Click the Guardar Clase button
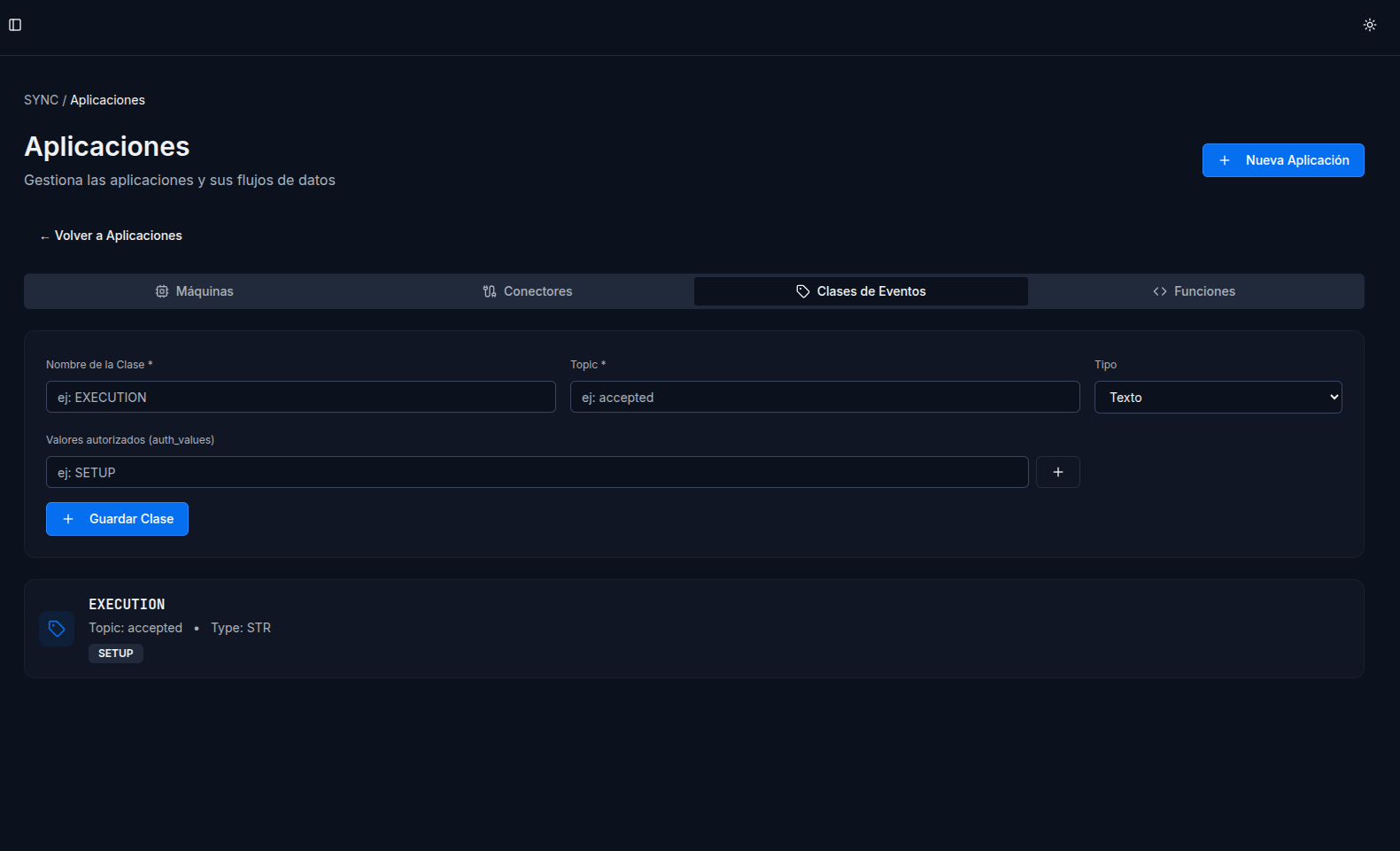This screenshot has width=1400, height=851. [x=117, y=519]
